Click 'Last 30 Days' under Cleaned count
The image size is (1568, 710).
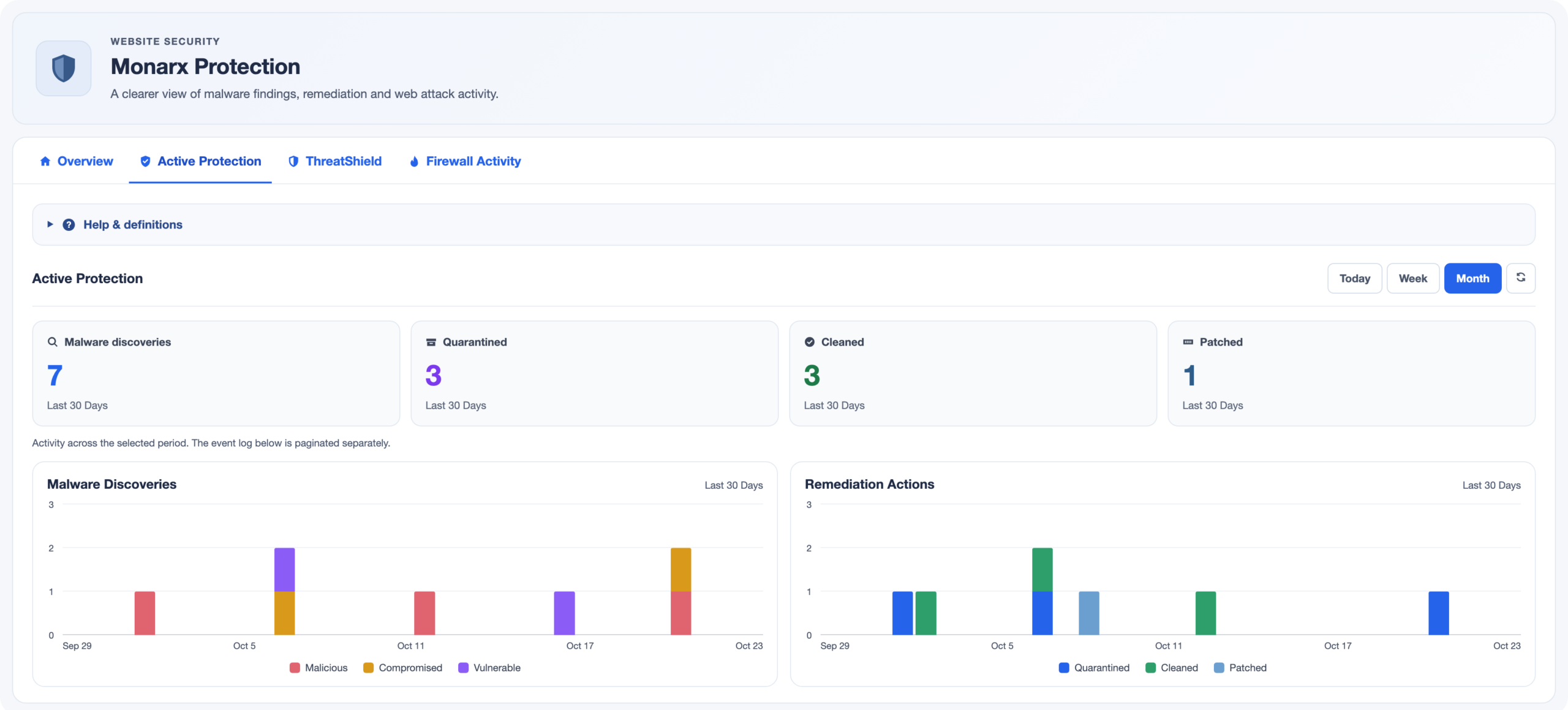834,406
